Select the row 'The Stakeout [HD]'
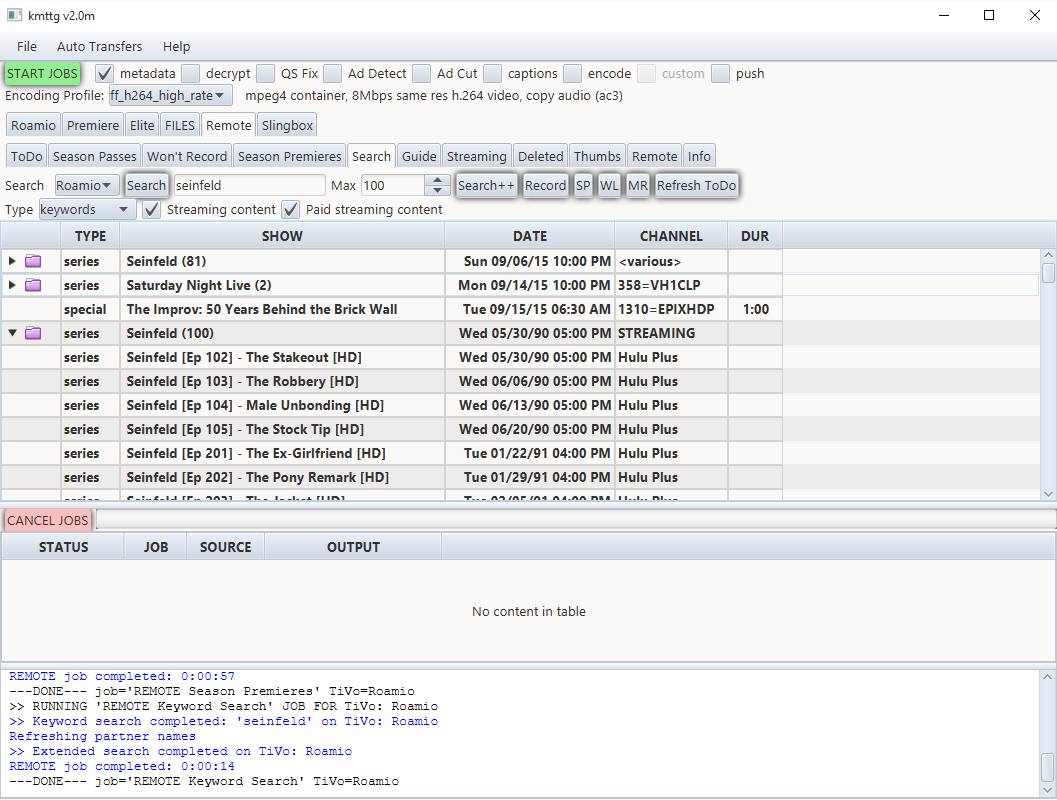1057x800 pixels. pyautogui.click(x=391, y=357)
